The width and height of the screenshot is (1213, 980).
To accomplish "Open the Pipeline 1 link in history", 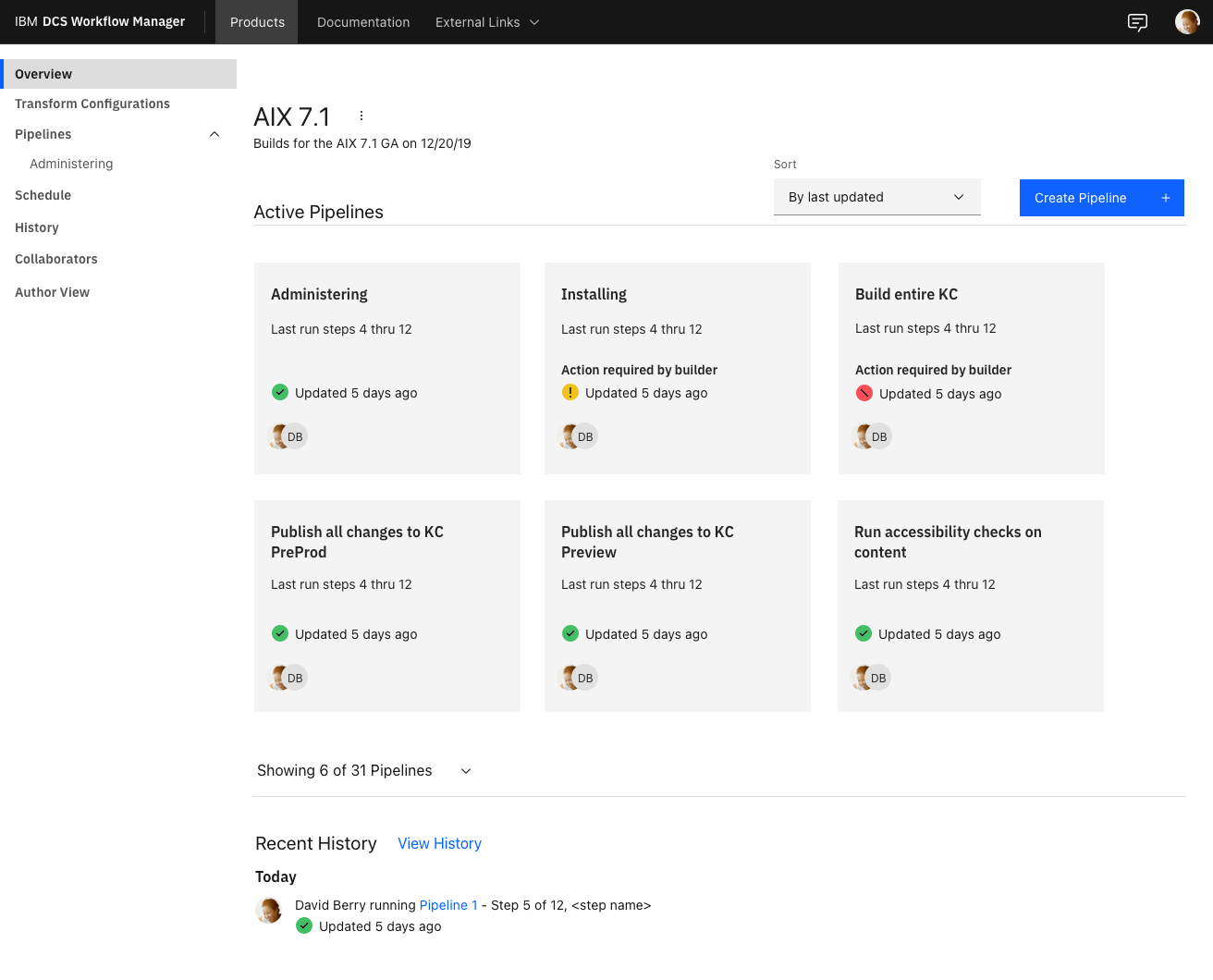I will pyautogui.click(x=448, y=905).
